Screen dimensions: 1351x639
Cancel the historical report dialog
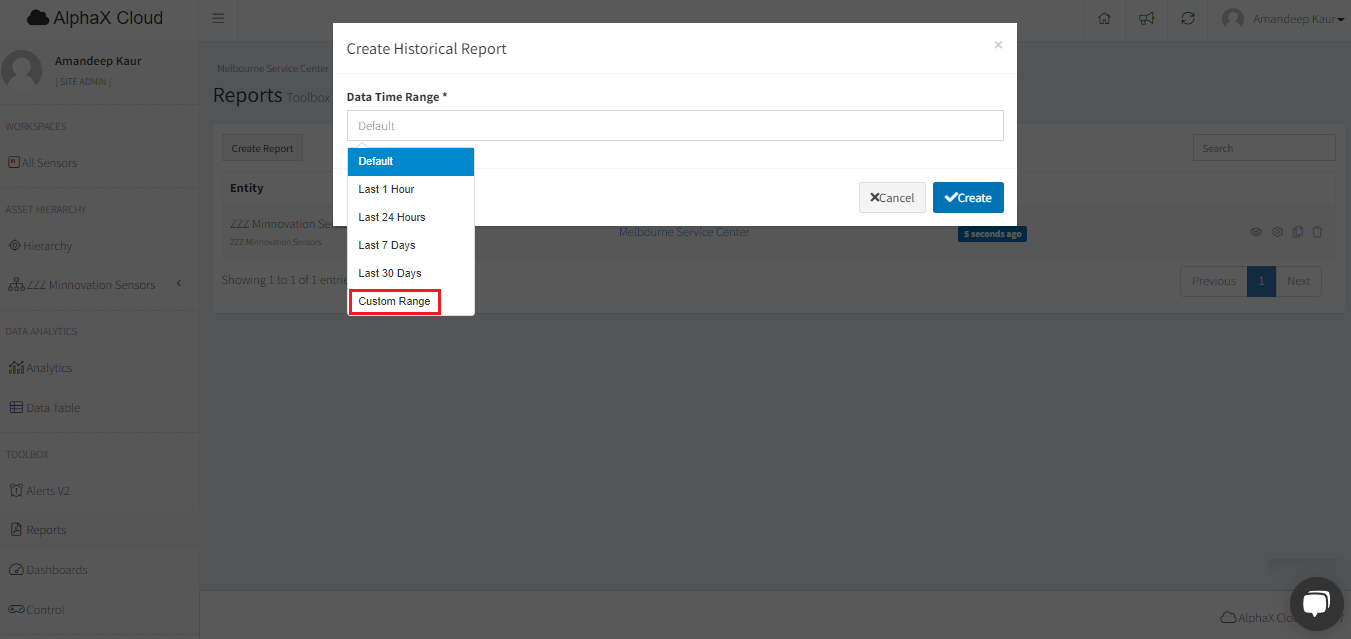[x=892, y=198]
